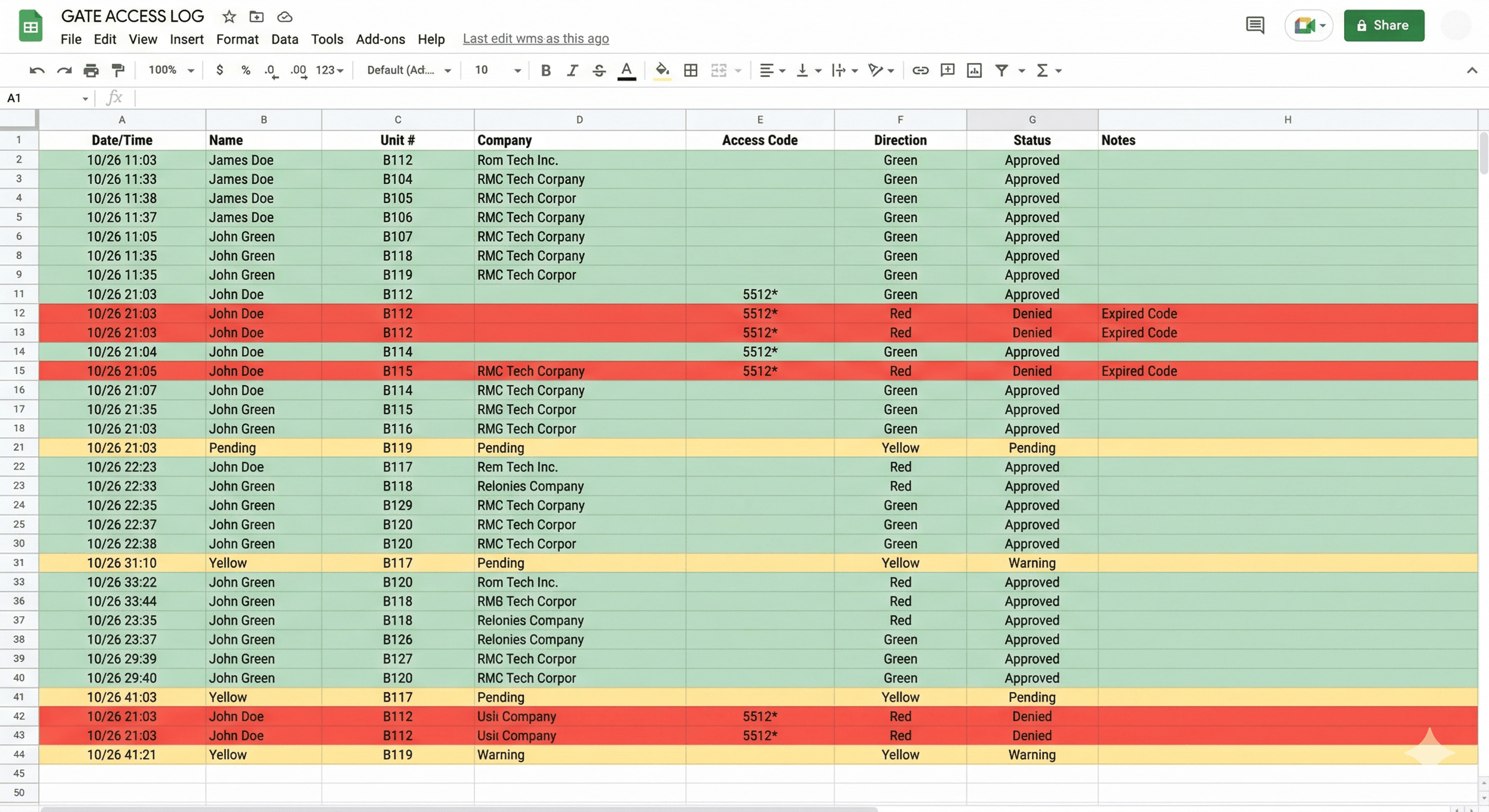Open the font size 10 dropdown
Viewport: 1489px width, 812px height.
pyautogui.click(x=497, y=70)
